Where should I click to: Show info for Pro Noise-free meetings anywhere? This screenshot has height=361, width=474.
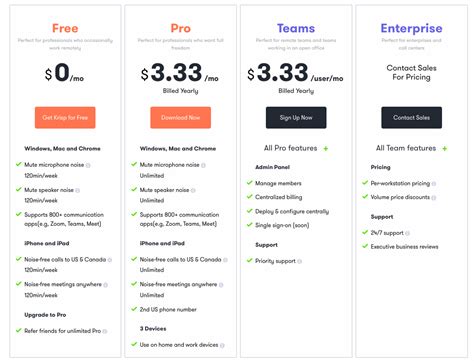(221, 285)
